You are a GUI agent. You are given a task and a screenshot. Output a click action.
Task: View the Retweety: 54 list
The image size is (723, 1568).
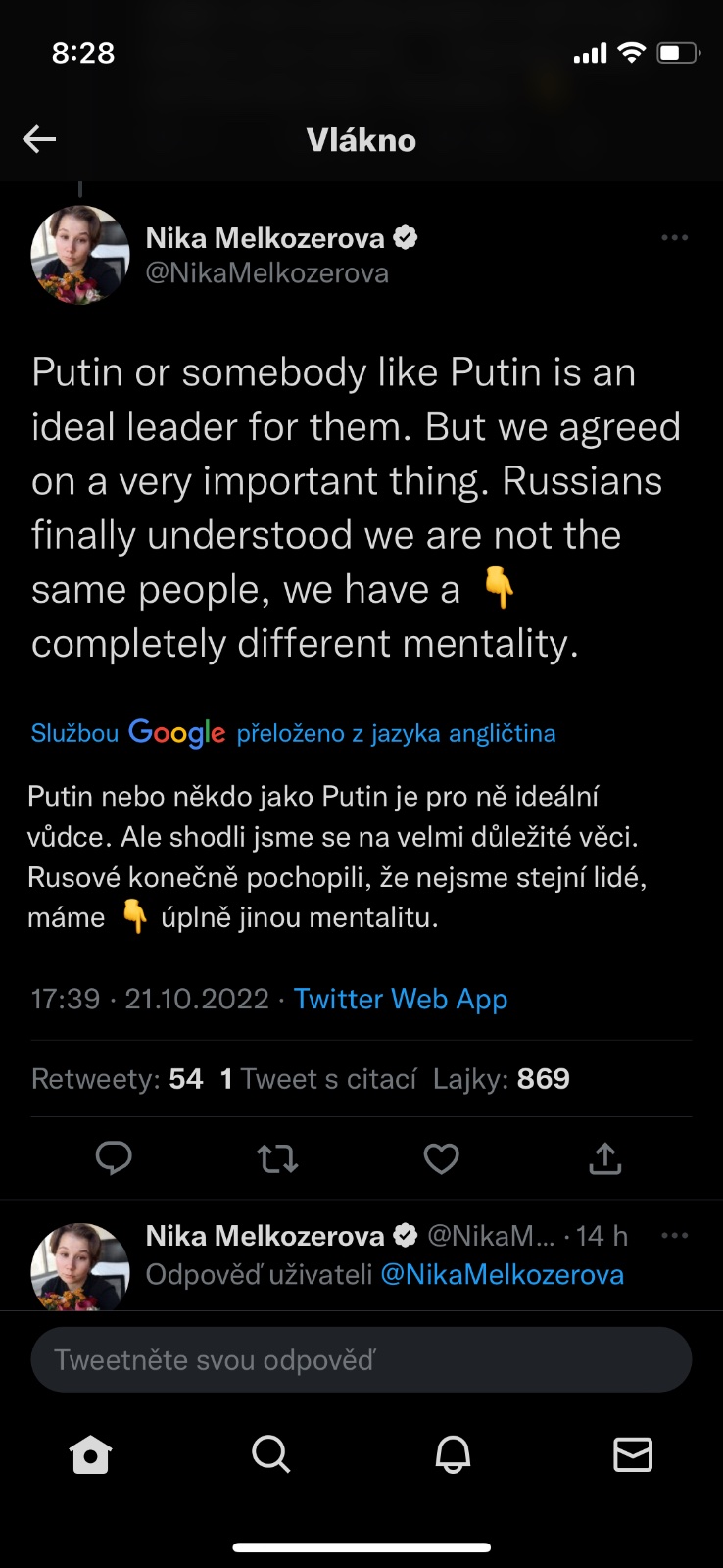[118, 1079]
